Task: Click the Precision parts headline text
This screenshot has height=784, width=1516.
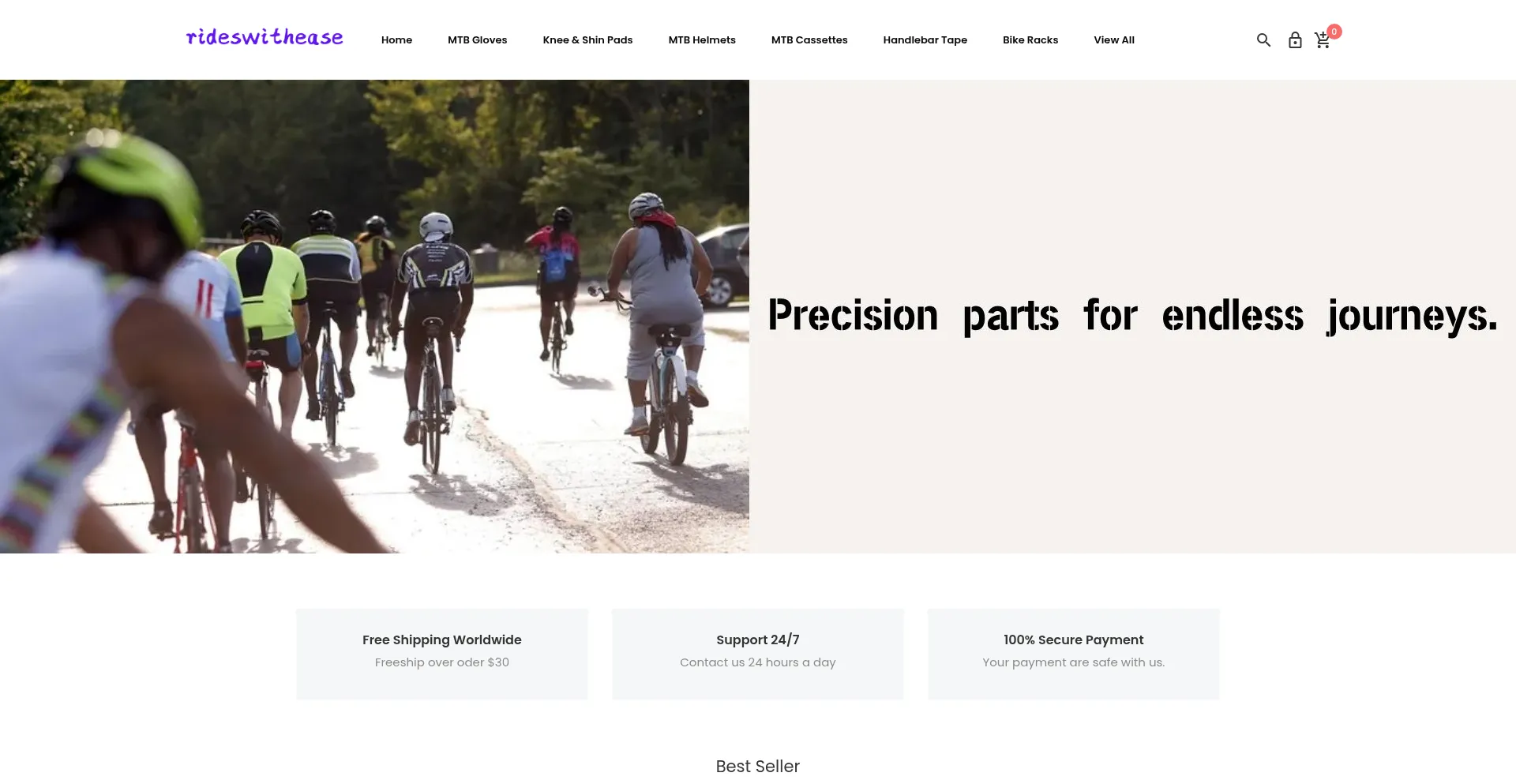Action: pyautogui.click(x=1132, y=316)
